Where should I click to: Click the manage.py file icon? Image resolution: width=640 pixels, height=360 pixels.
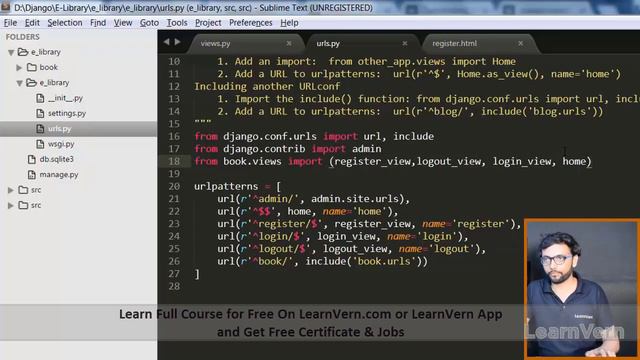pyautogui.click(x=32, y=174)
